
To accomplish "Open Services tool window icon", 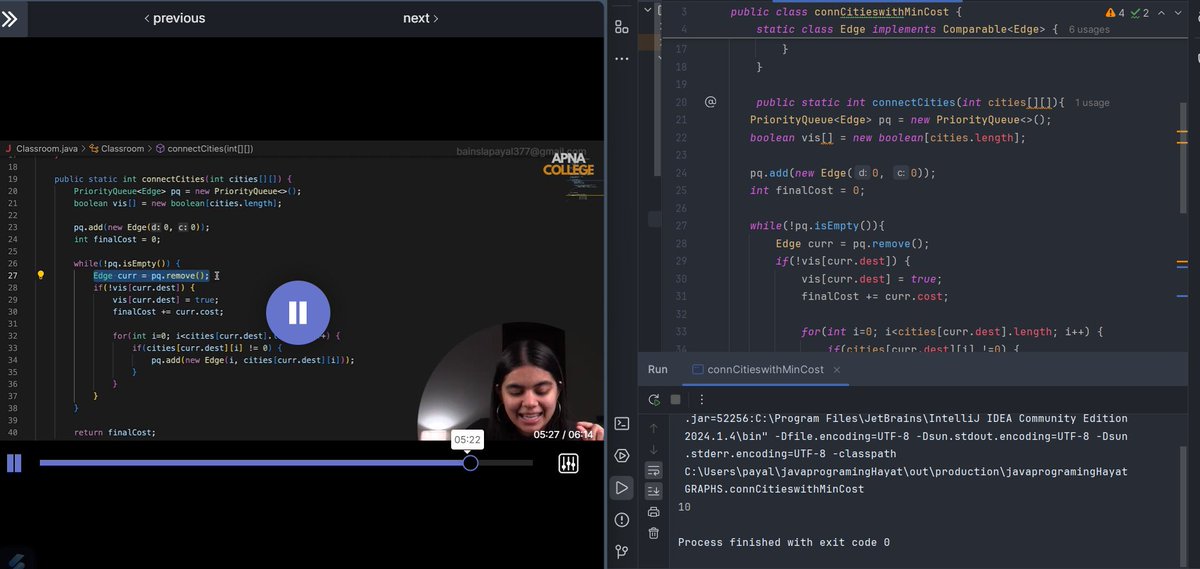I will 622,455.
